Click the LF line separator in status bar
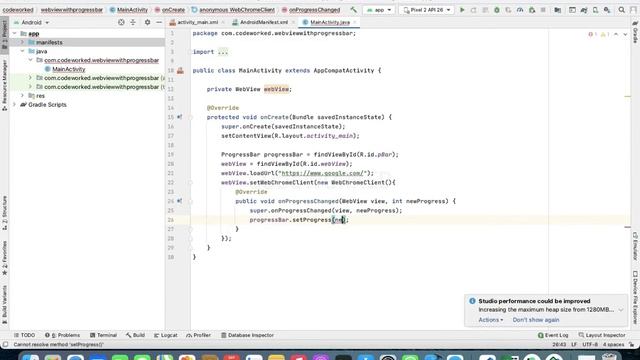 pos(574,345)
